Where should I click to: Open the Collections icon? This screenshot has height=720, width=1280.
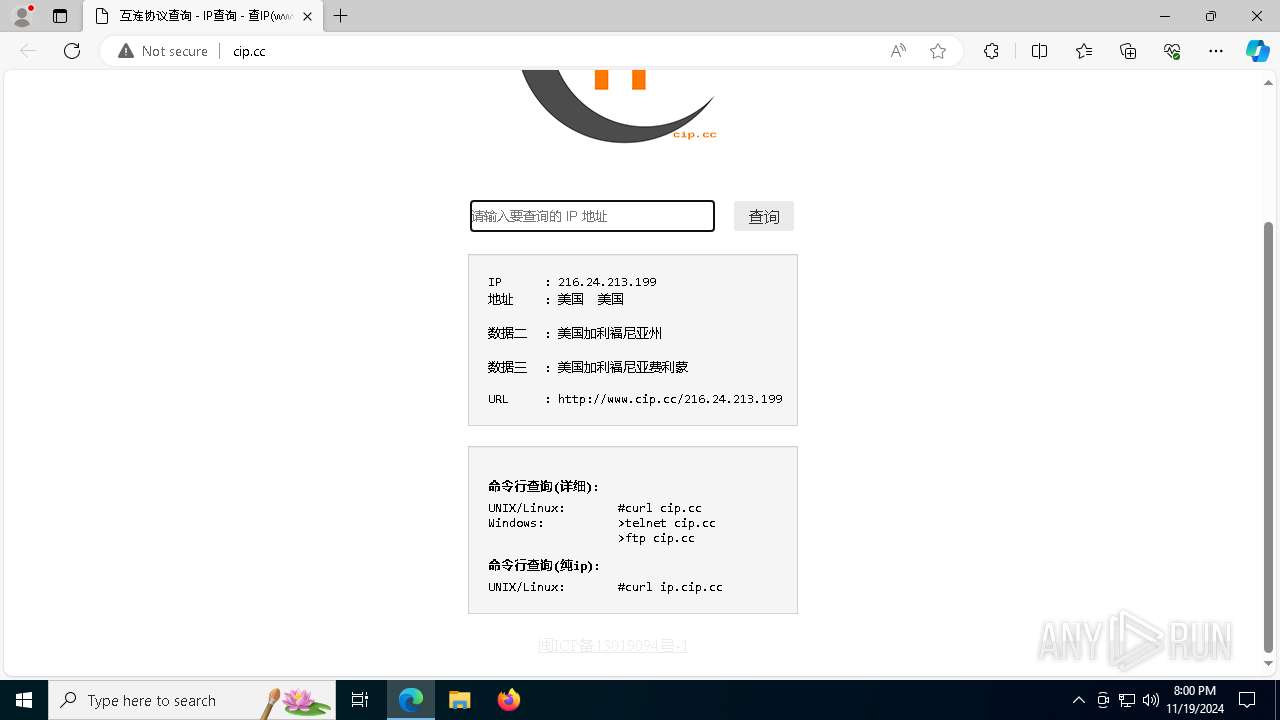tap(1128, 51)
